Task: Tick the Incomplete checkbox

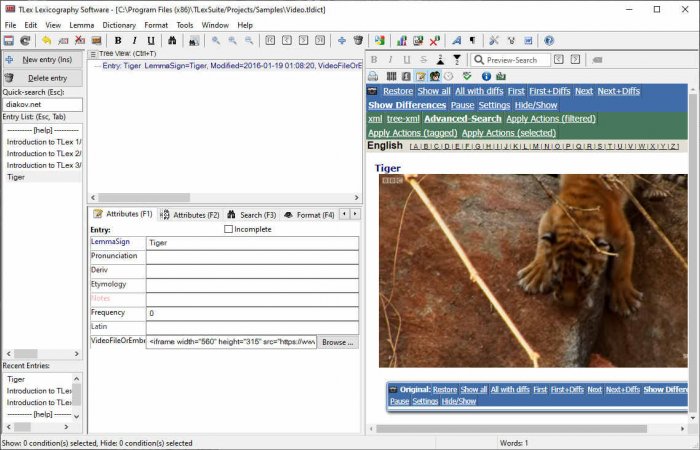Action: [x=229, y=229]
